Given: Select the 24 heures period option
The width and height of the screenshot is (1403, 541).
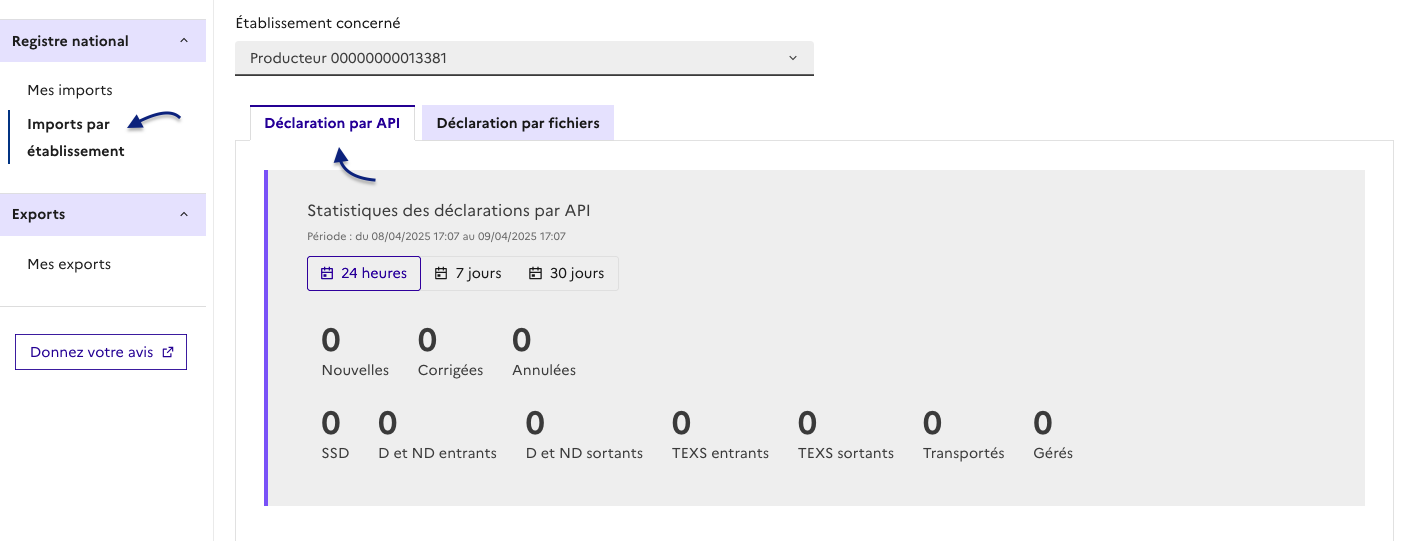Looking at the screenshot, I should (364, 274).
